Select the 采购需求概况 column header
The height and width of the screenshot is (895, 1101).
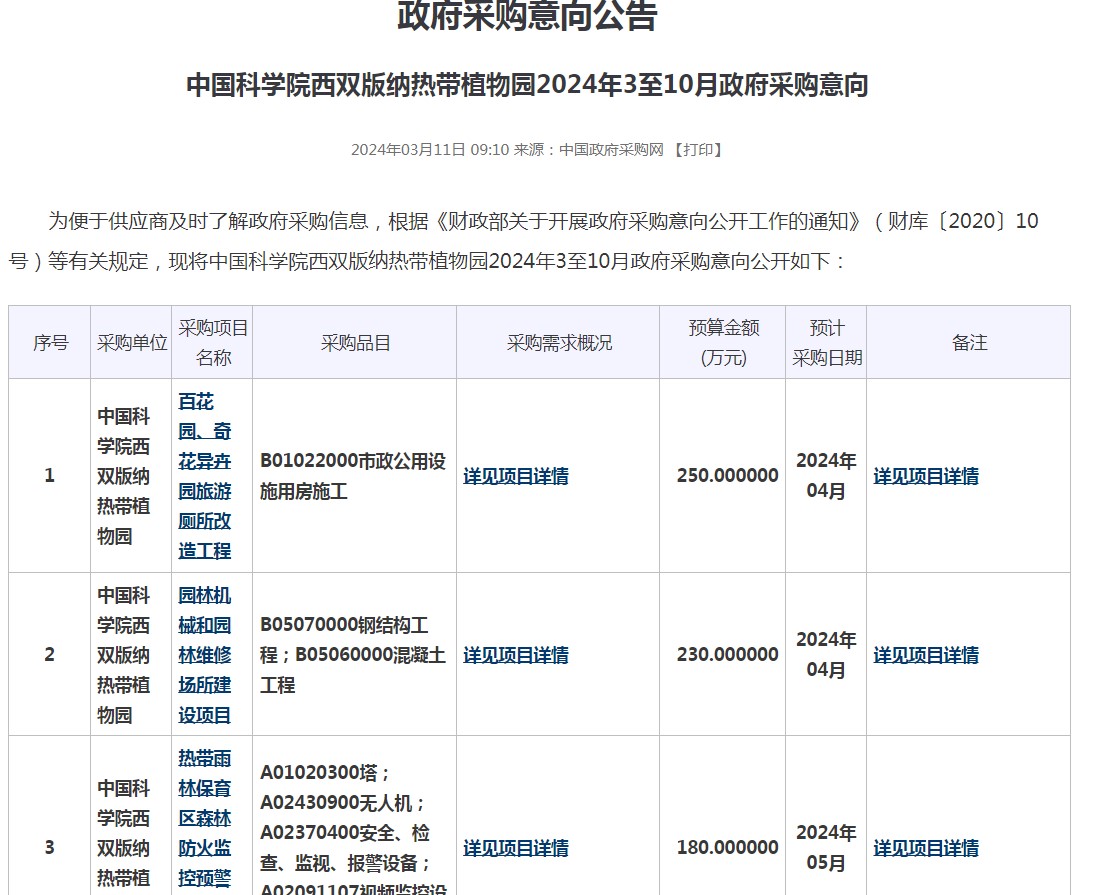pyautogui.click(x=559, y=343)
